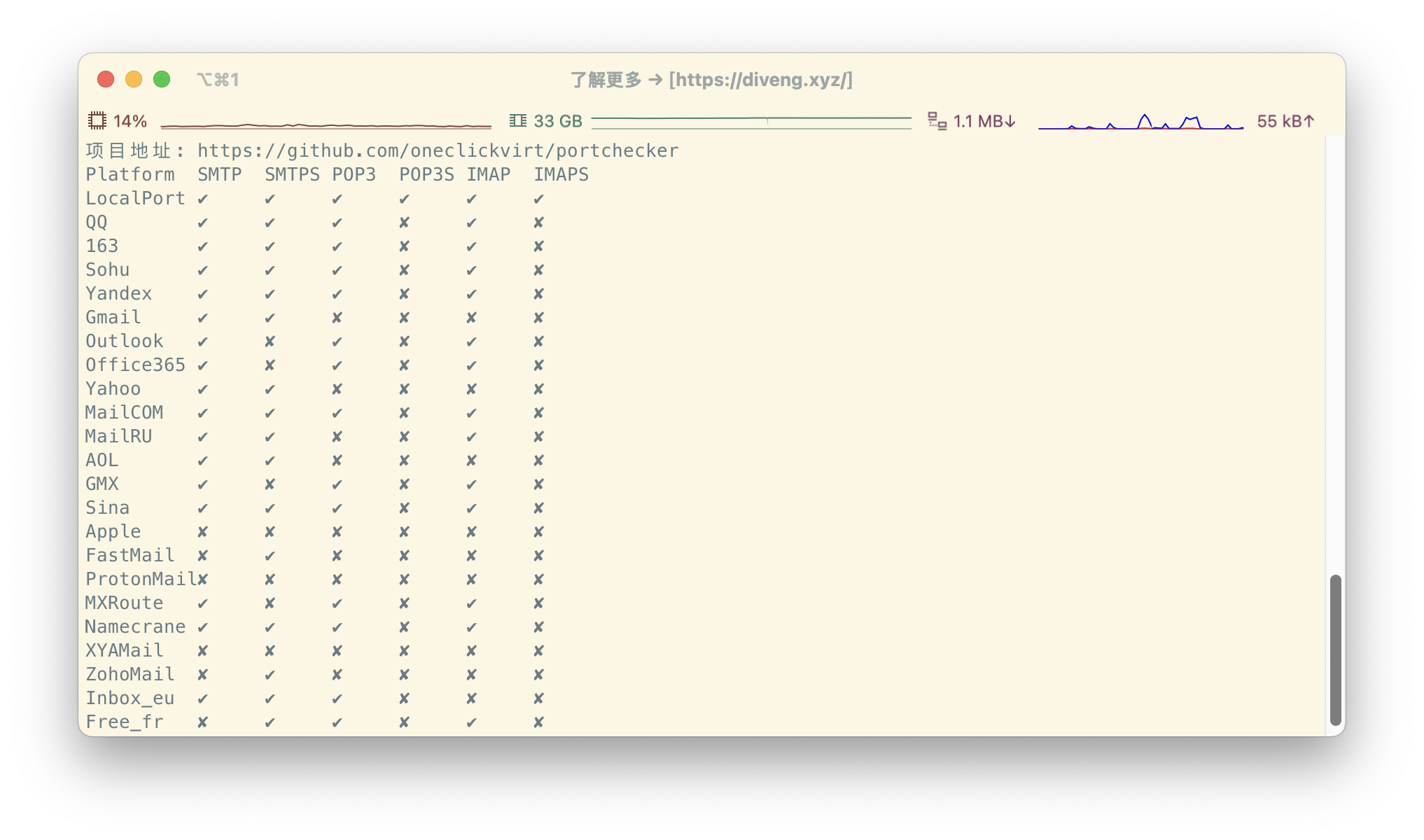The width and height of the screenshot is (1424, 840).
Task: Click the SMTP column header
Action: [220, 174]
